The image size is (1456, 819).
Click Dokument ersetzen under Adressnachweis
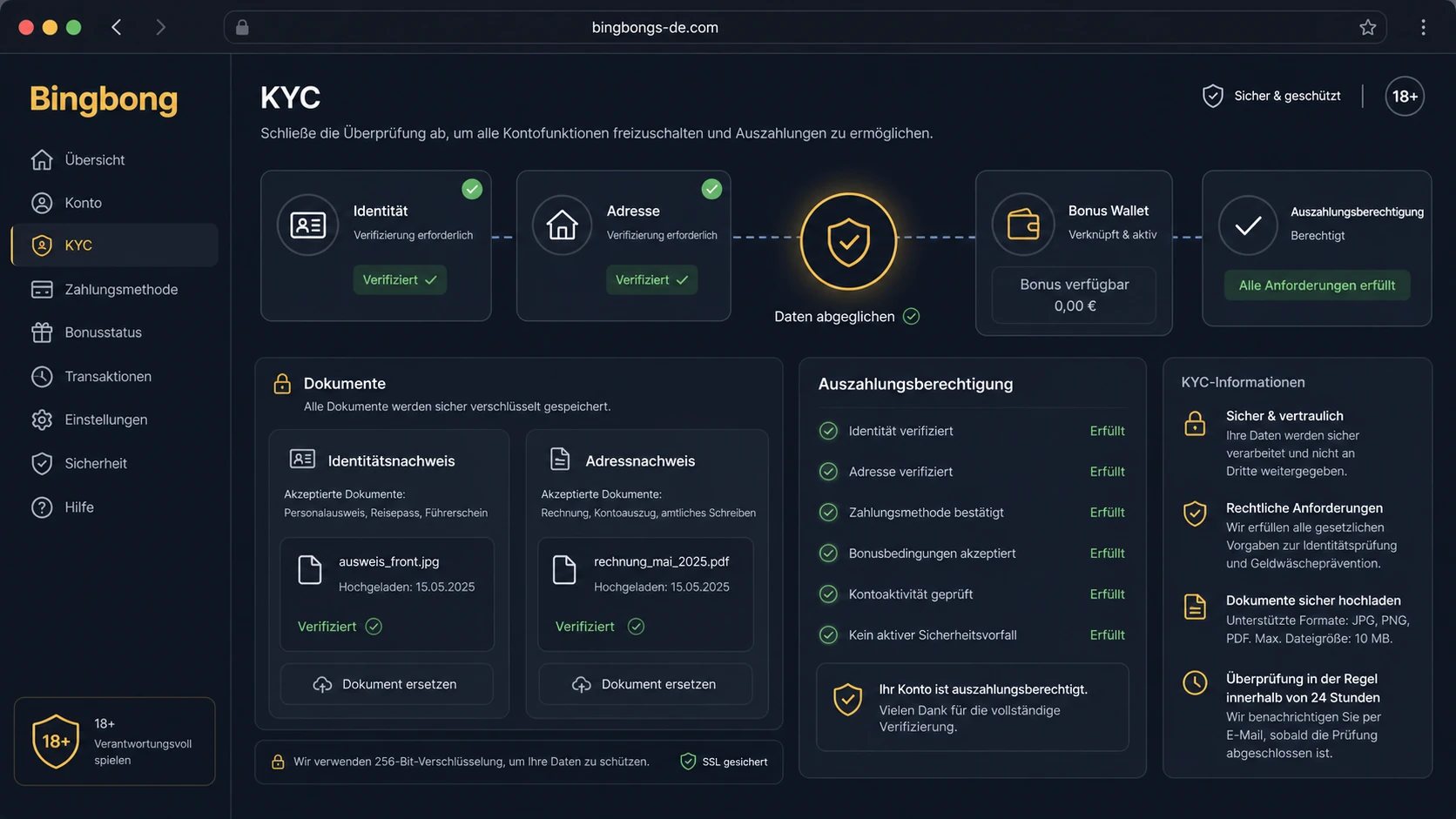pos(645,684)
